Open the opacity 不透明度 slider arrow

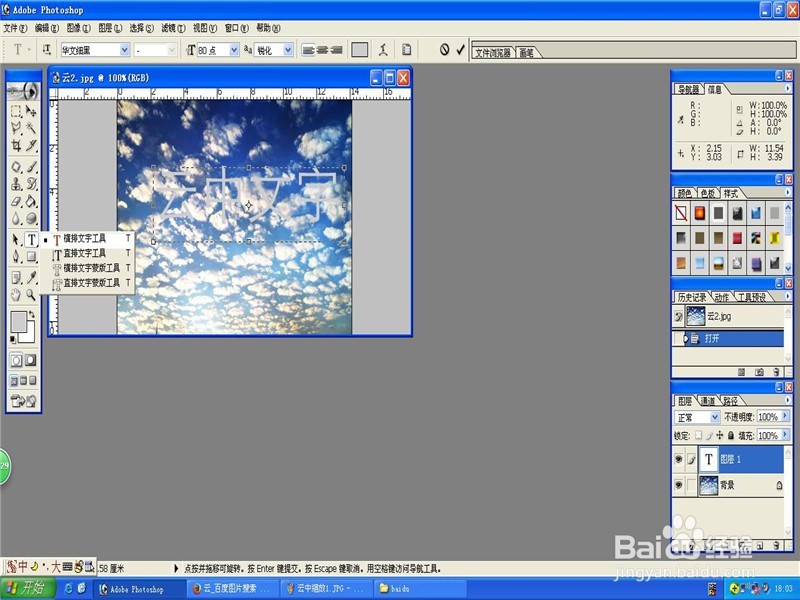tap(785, 417)
